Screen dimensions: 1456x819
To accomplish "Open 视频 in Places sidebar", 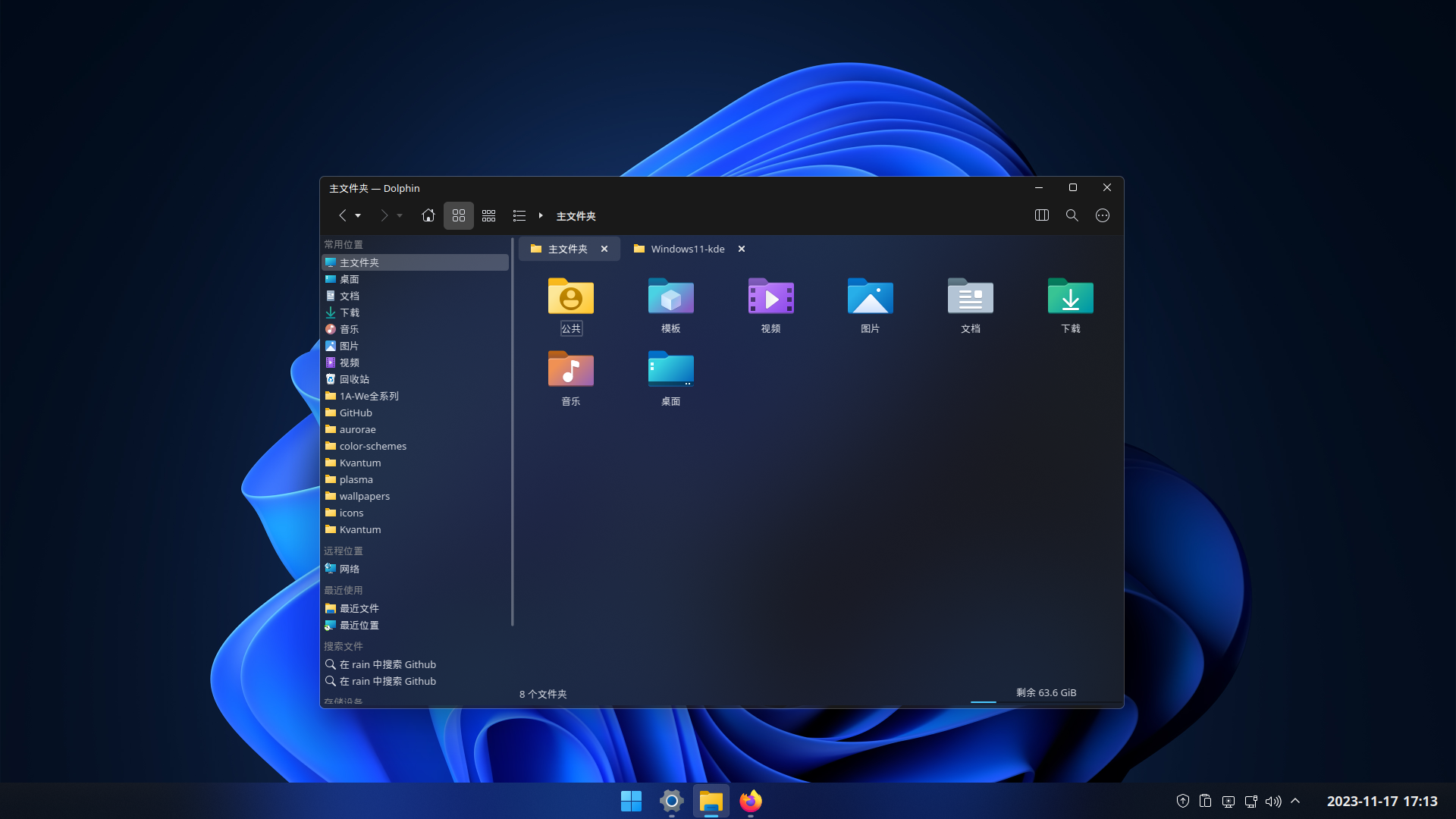I will click(415, 362).
